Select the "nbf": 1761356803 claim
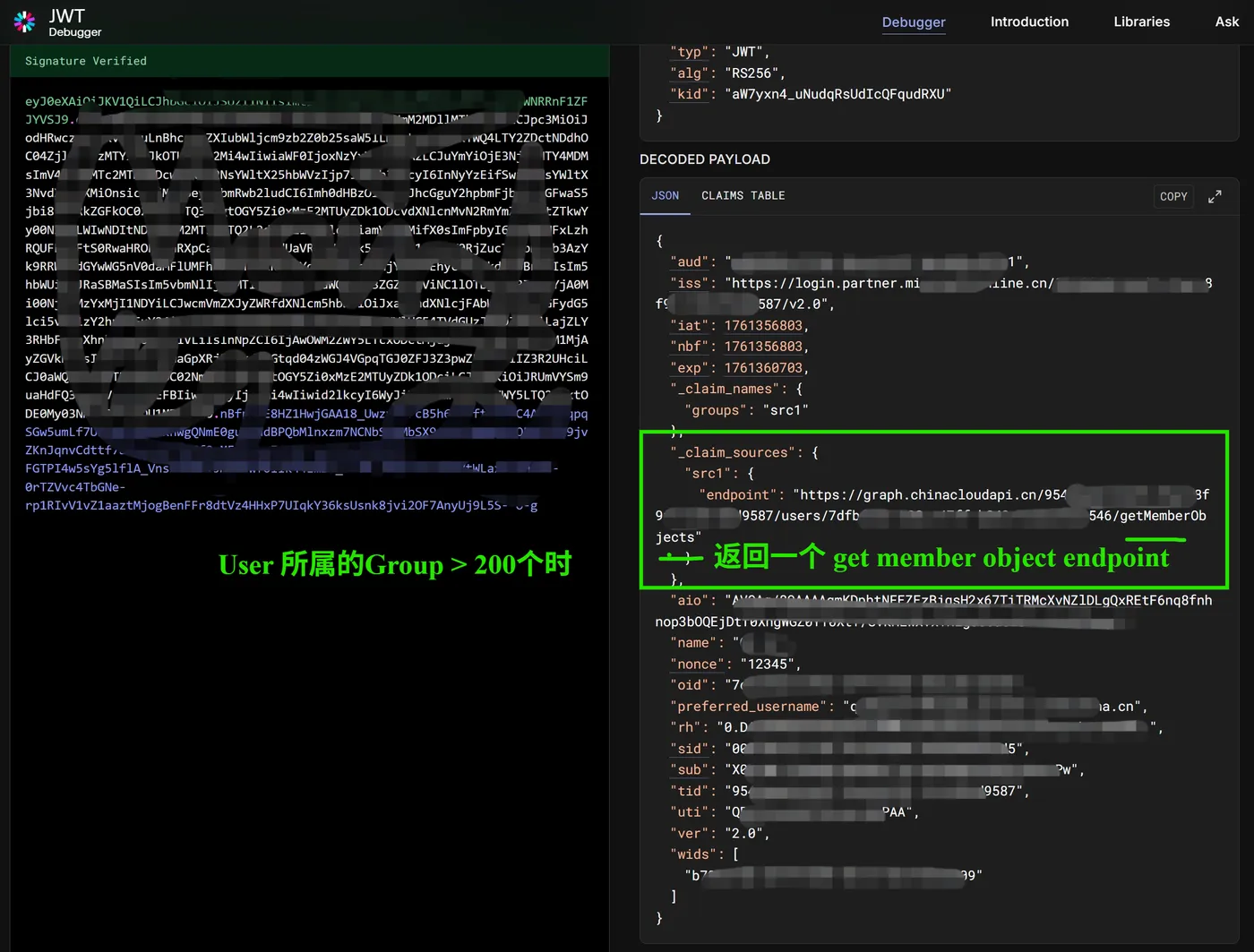Image resolution: width=1254 pixels, height=952 pixels. (x=739, y=347)
